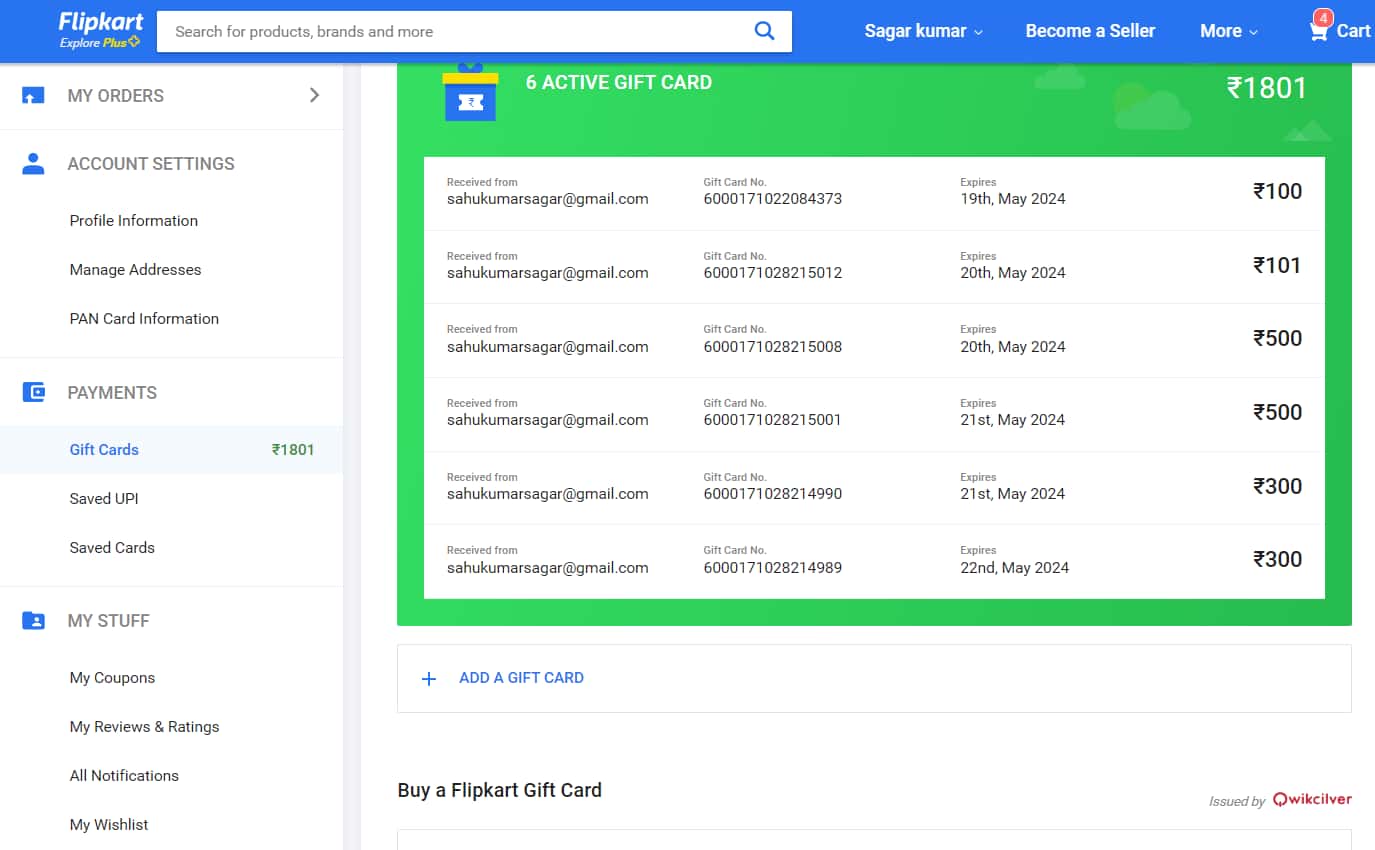Image resolution: width=1375 pixels, height=850 pixels.
Task: Click the Account Settings person icon
Action: point(33,164)
